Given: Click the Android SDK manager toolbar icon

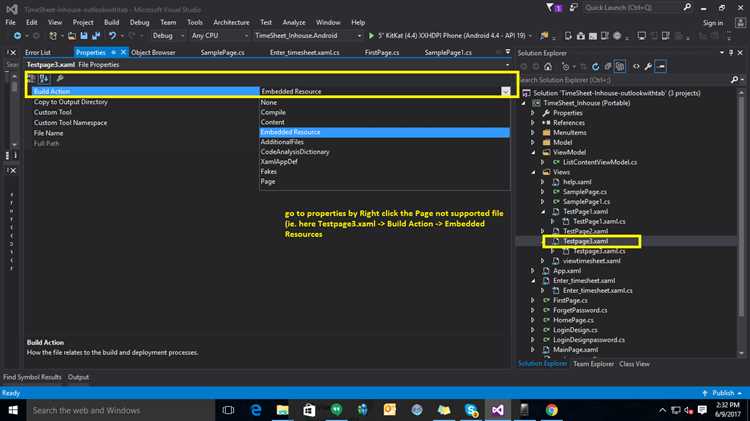Looking at the screenshot, I should [580, 36].
